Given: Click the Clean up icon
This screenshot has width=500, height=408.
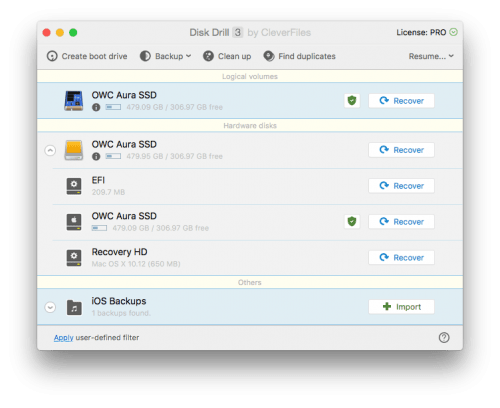Looking at the screenshot, I should [x=208, y=56].
